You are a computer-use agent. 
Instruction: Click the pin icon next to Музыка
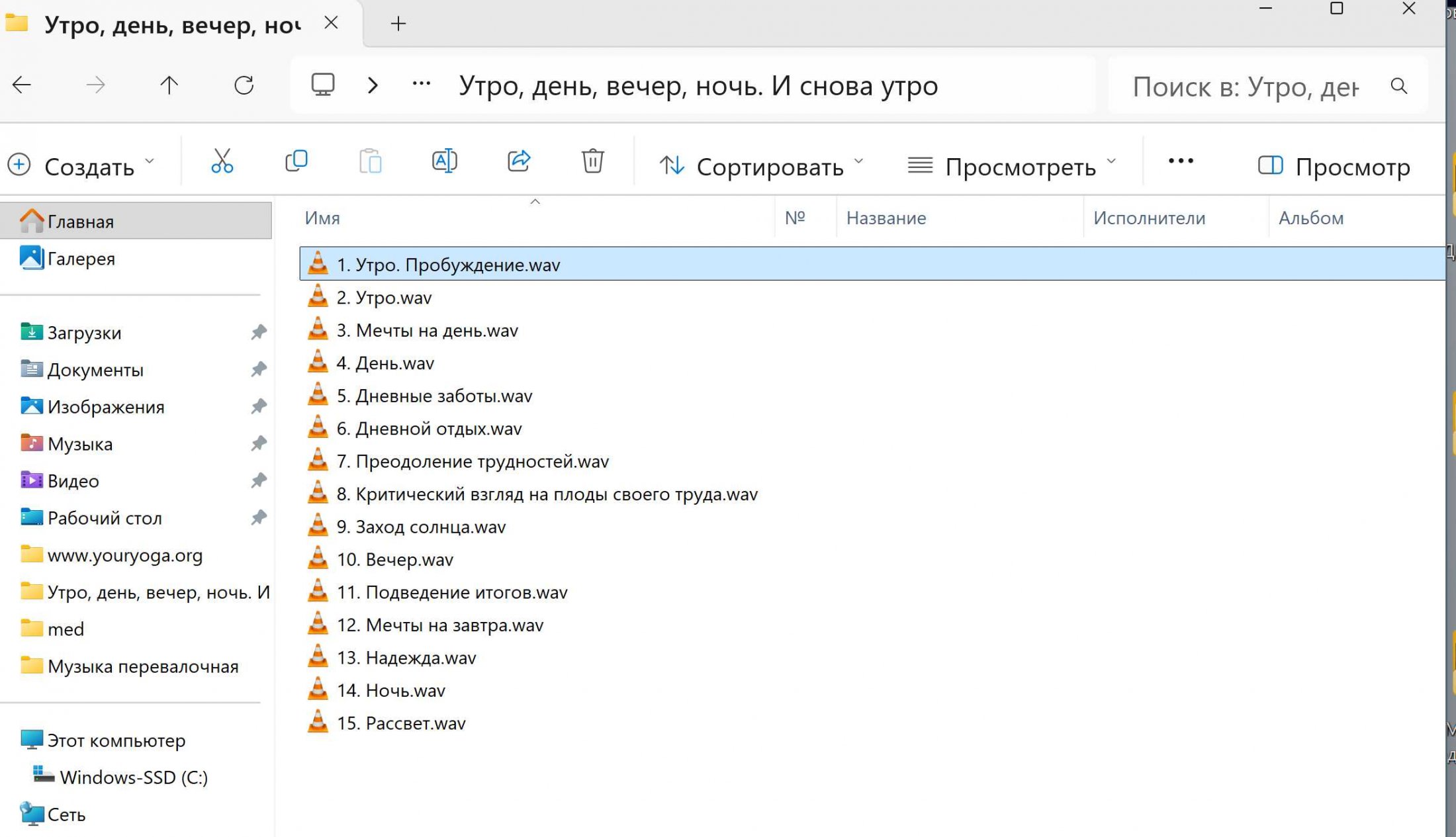(259, 443)
